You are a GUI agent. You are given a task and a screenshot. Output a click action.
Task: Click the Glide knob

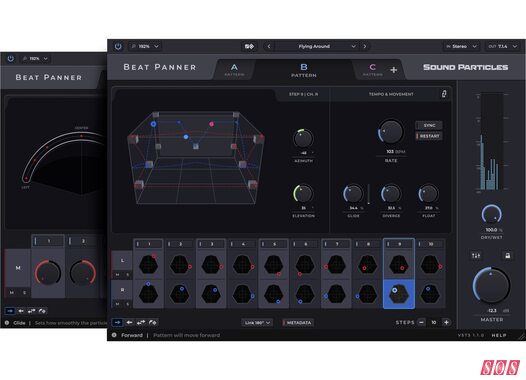click(x=353, y=194)
